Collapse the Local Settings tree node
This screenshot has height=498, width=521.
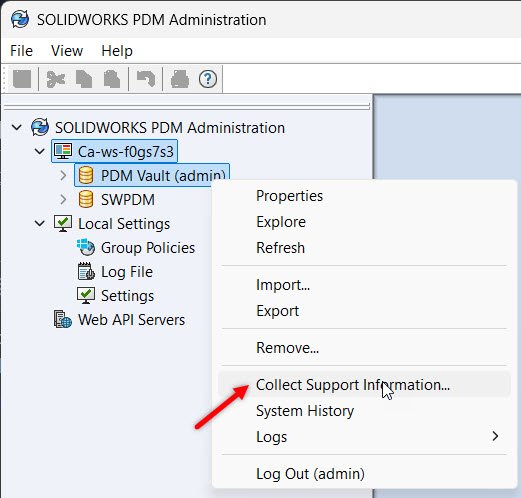tap(40, 223)
